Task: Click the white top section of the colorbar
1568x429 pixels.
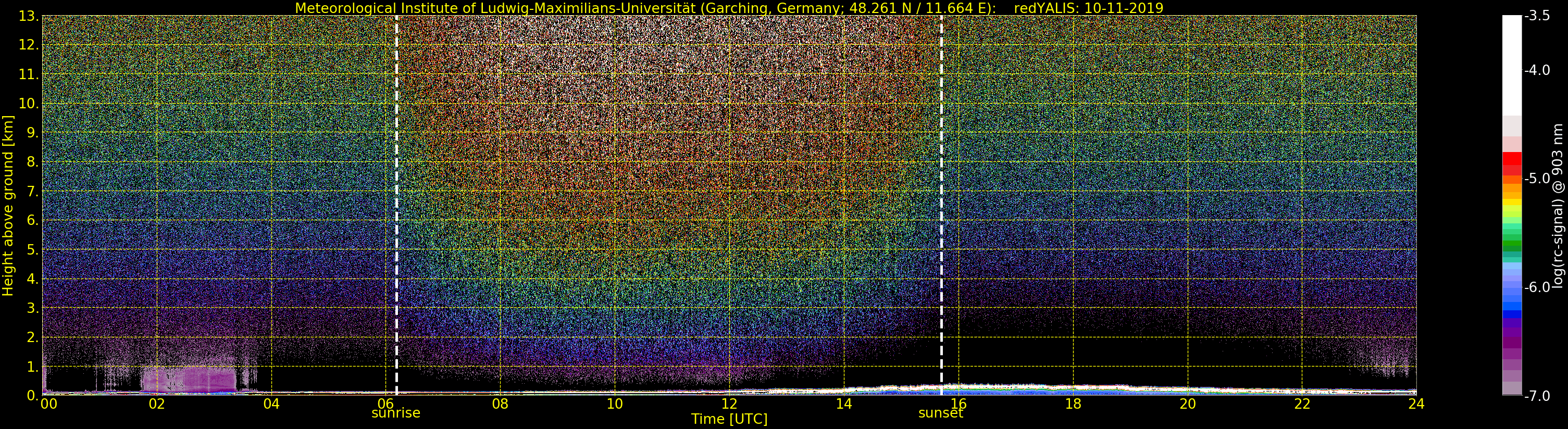Action: click(x=1512, y=65)
